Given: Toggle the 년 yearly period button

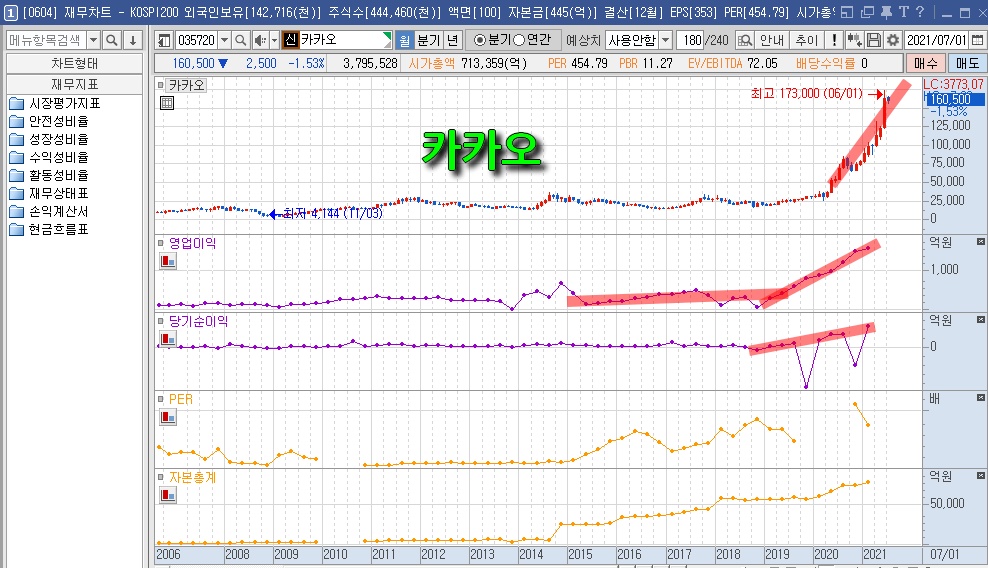Looking at the screenshot, I should coord(452,40).
